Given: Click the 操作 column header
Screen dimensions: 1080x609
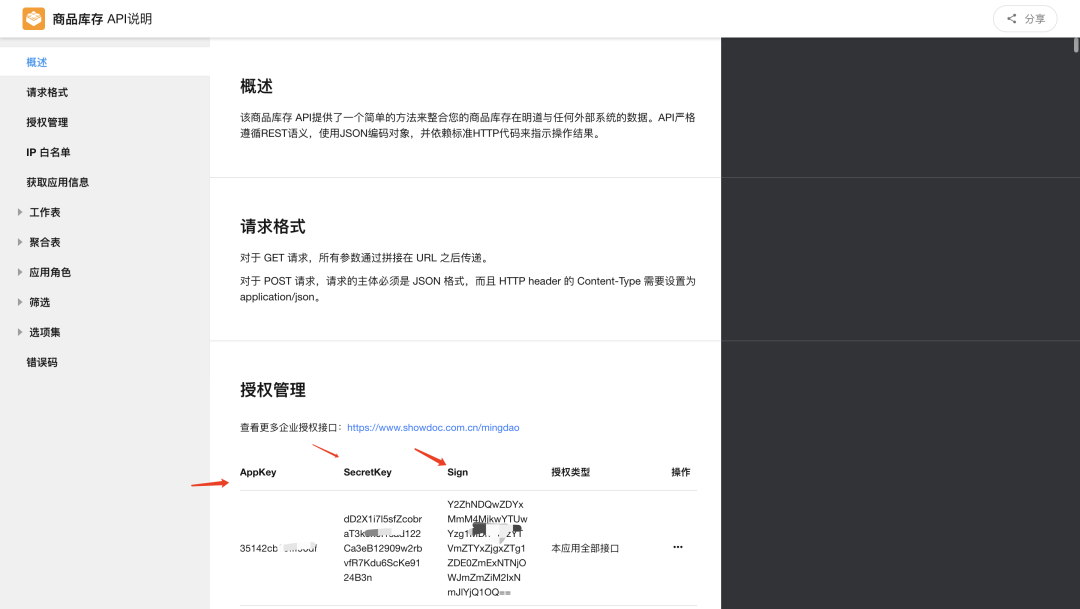Looking at the screenshot, I should click(681, 472).
